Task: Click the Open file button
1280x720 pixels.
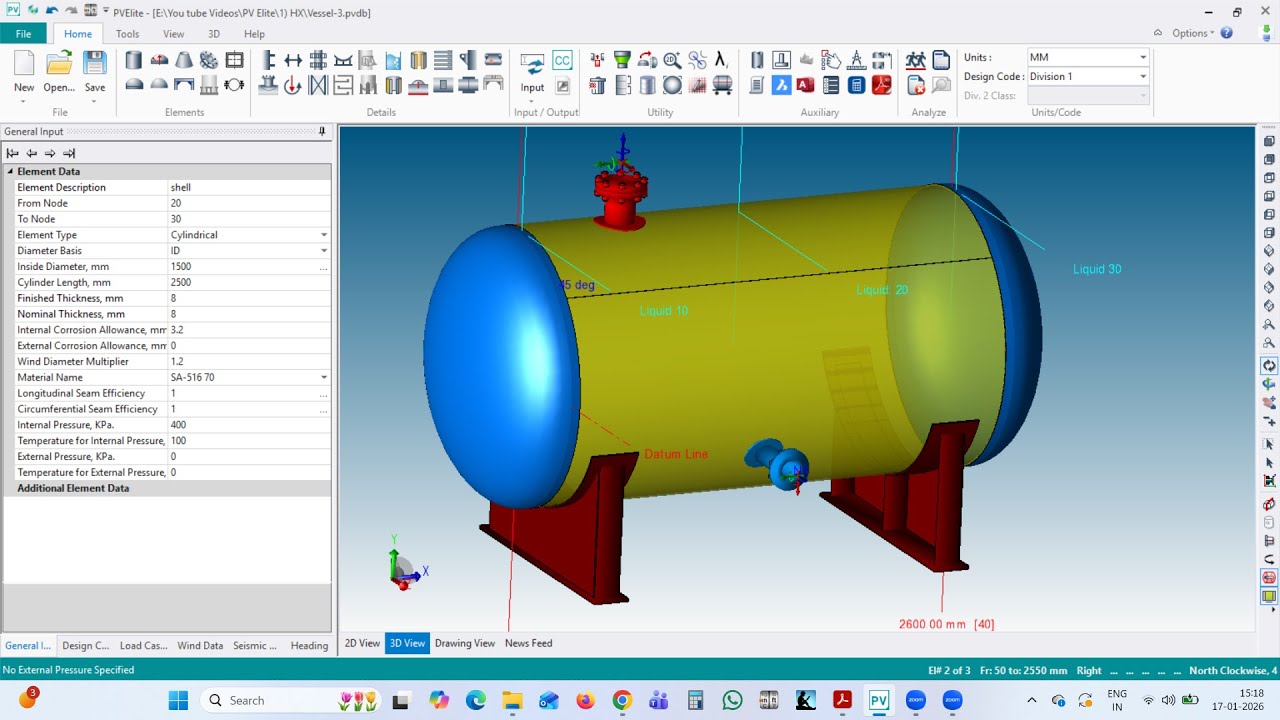Action: (59, 73)
